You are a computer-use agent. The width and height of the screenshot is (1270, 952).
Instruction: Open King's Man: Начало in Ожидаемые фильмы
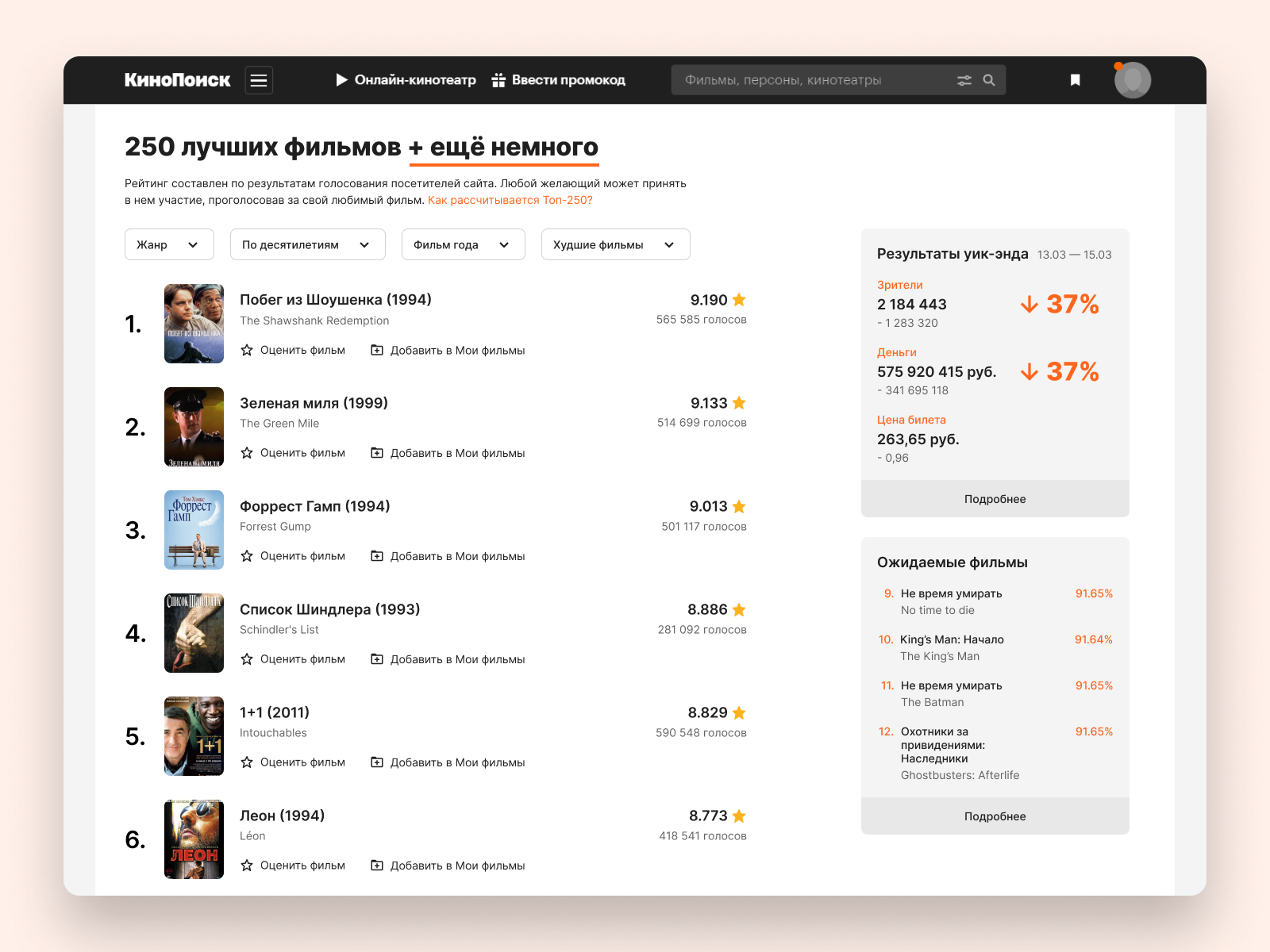pyautogui.click(x=952, y=639)
